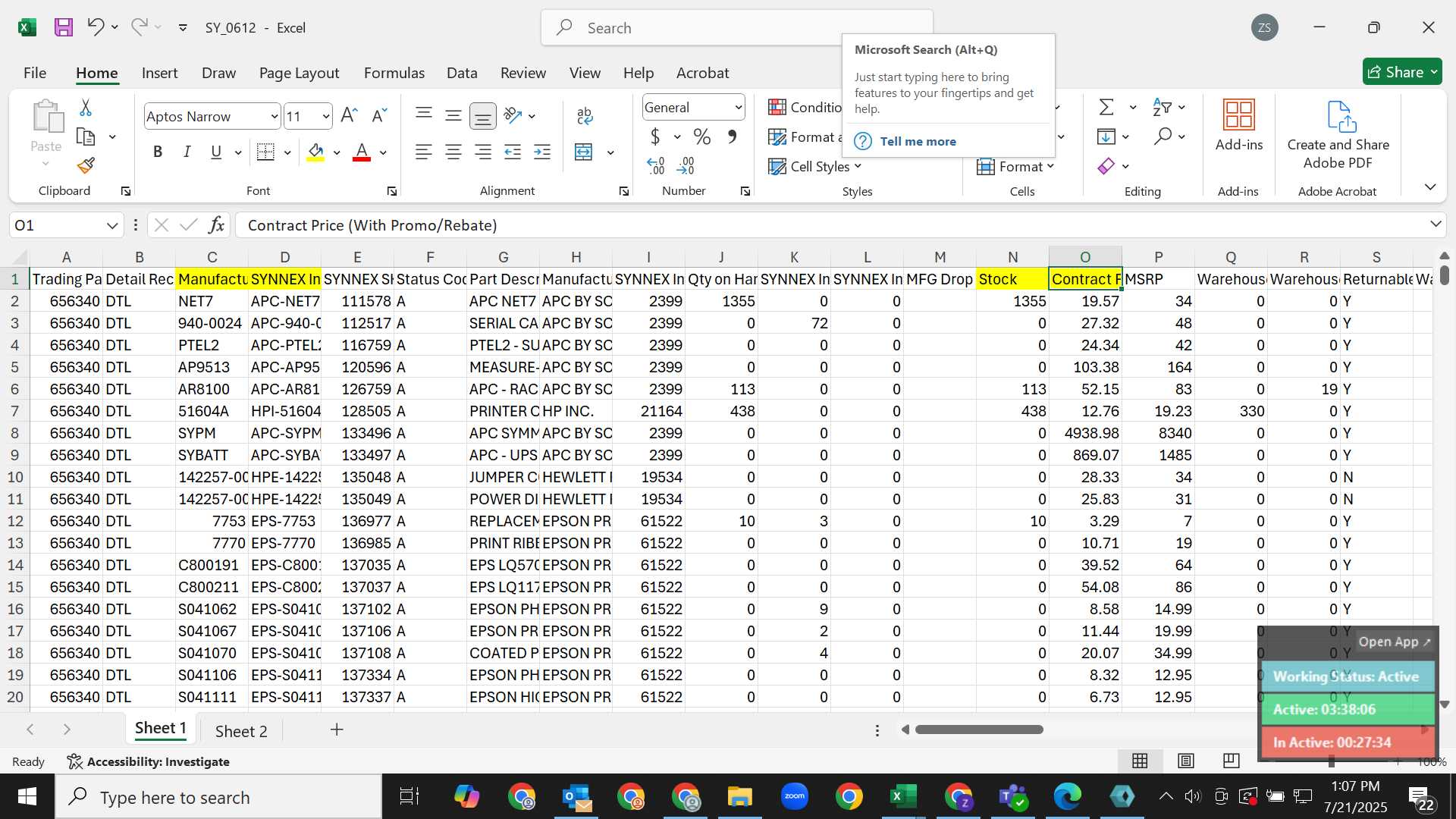This screenshot has width=1456, height=819.
Task: Open Zoom app in taskbar
Action: point(794,796)
